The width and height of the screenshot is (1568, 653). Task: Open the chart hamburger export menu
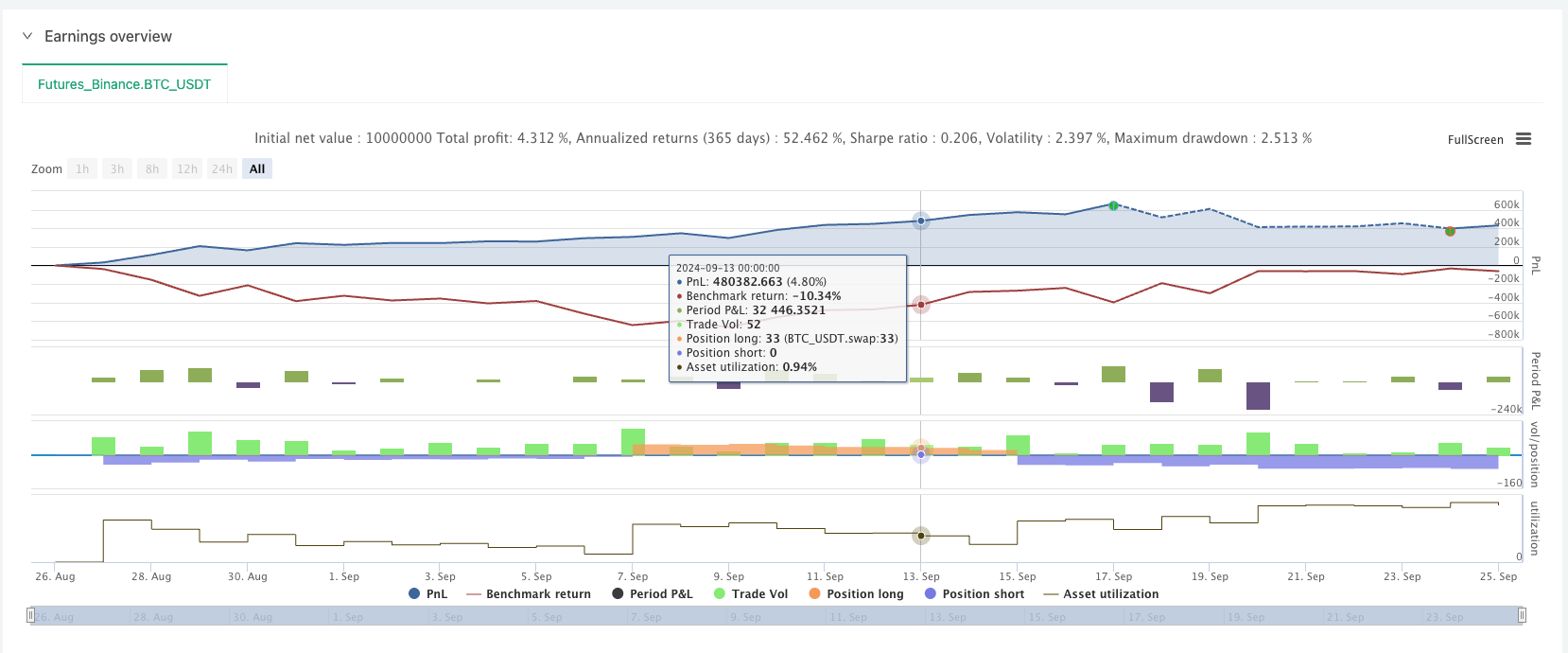coord(1523,139)
